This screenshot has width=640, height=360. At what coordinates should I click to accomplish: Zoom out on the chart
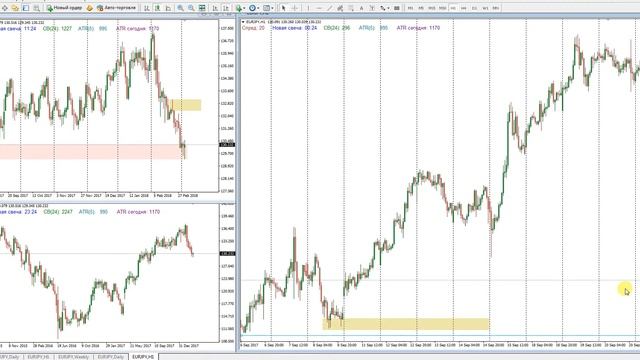[x=191, y=8]
